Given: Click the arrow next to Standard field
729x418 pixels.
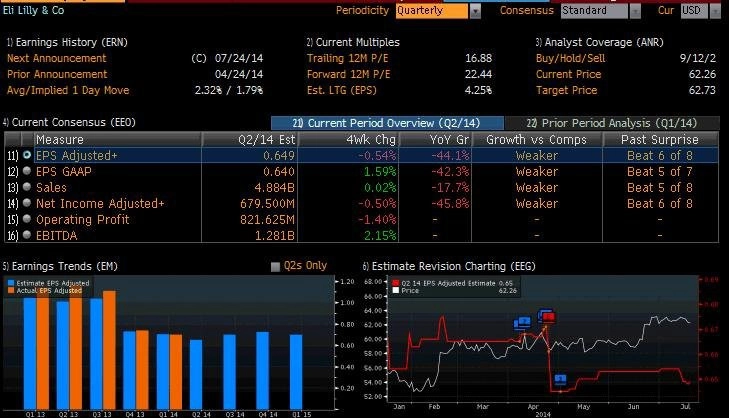Looking at the screenshot, I should pos(635,11).
